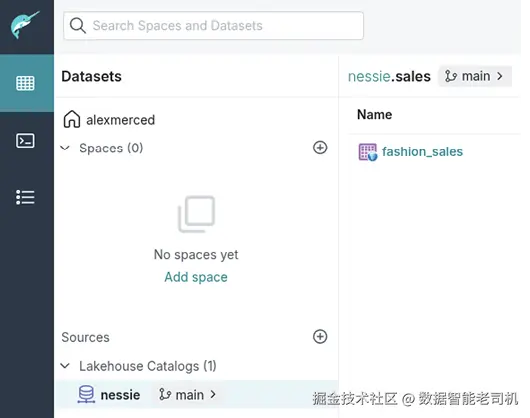Focus the Search Spaces and Datasets field

[x=213, y=26]
